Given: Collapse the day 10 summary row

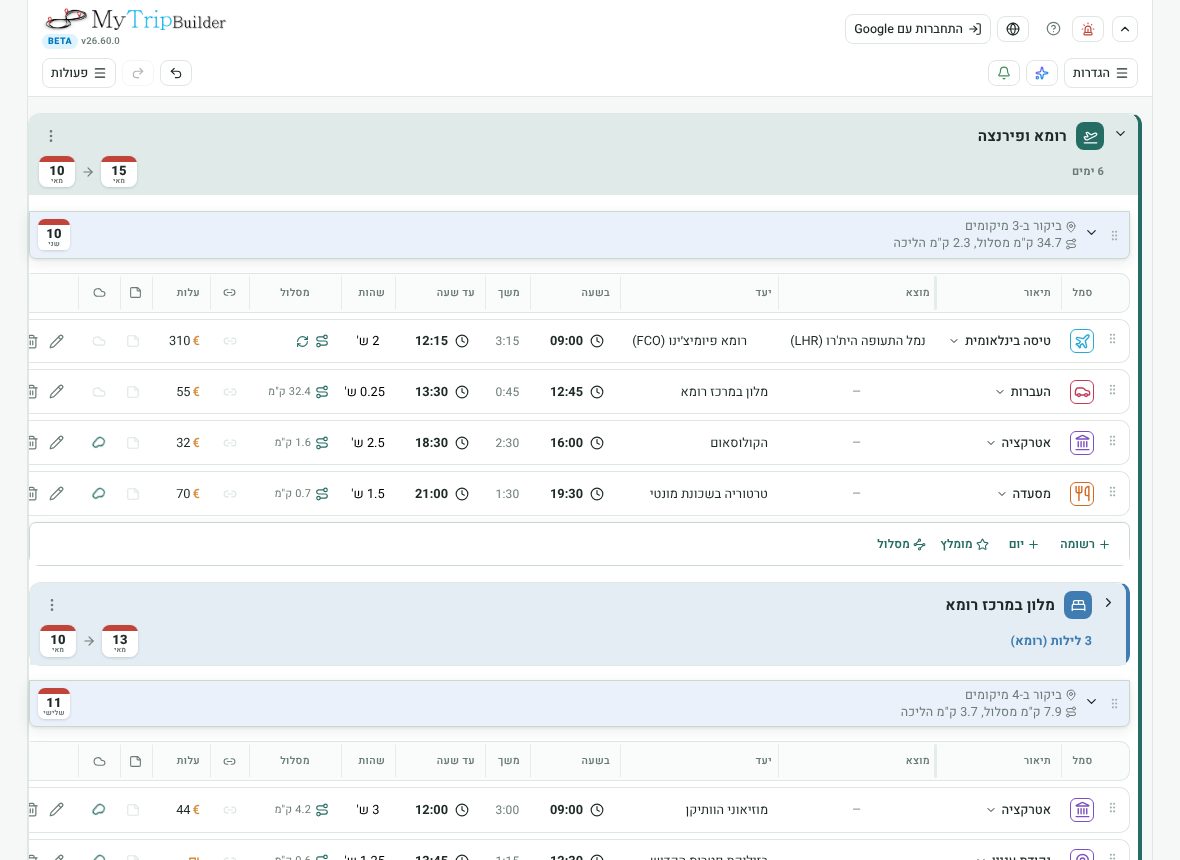Looking at the screenshot, I should [x=1091, y=232].
